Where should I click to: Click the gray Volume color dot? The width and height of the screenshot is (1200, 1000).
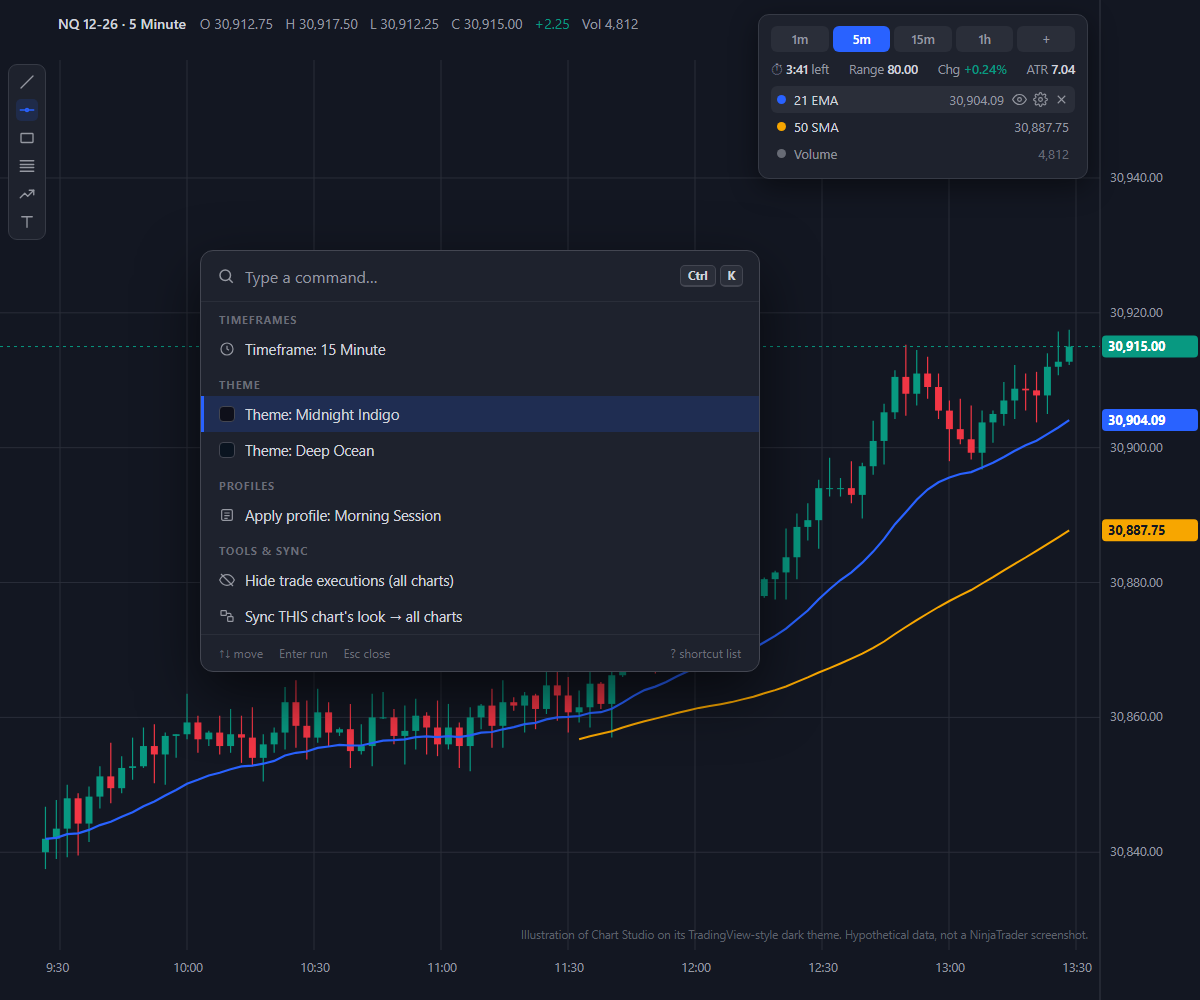pyautogui.click(x=781, y=154)
